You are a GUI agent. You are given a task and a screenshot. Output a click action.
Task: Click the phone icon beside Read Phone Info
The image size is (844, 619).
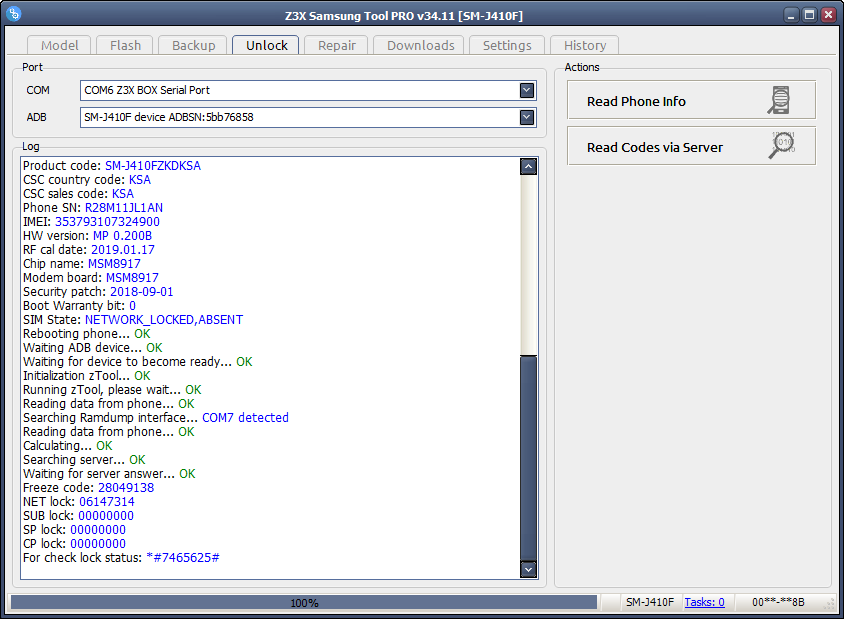coord(779,100)
